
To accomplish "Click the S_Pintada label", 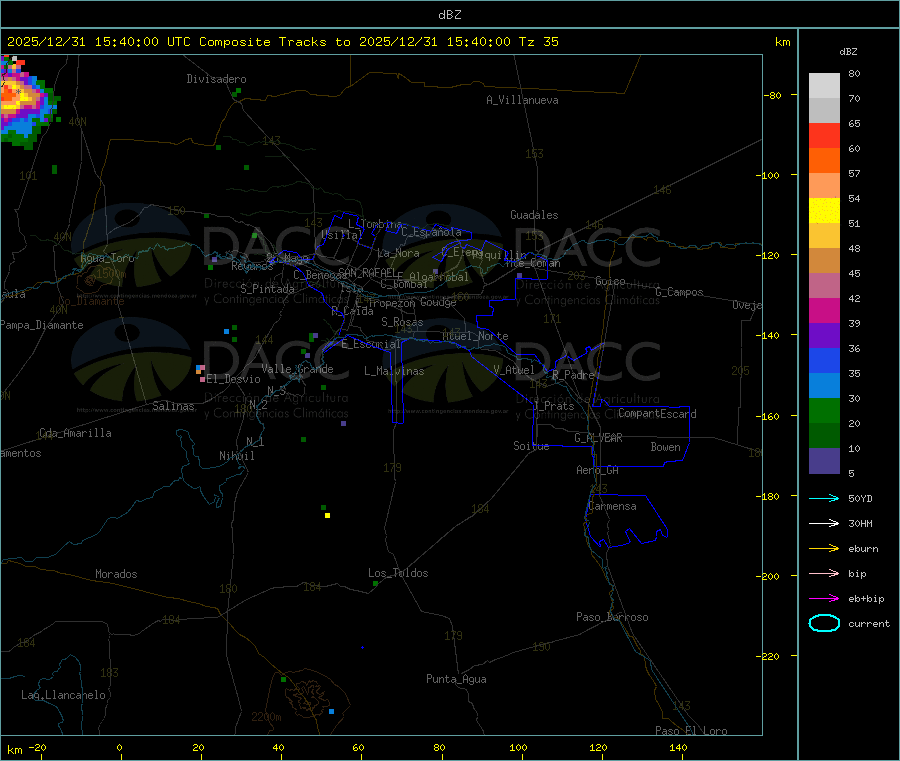I will [x=267, y=289].
